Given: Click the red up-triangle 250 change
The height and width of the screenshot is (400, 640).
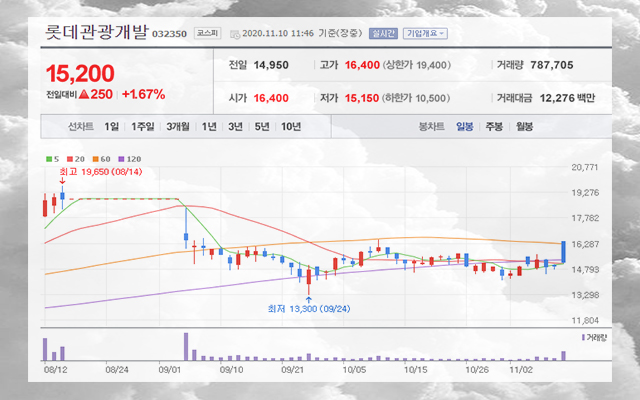Looking at the screenshot, I should point(96,94).
